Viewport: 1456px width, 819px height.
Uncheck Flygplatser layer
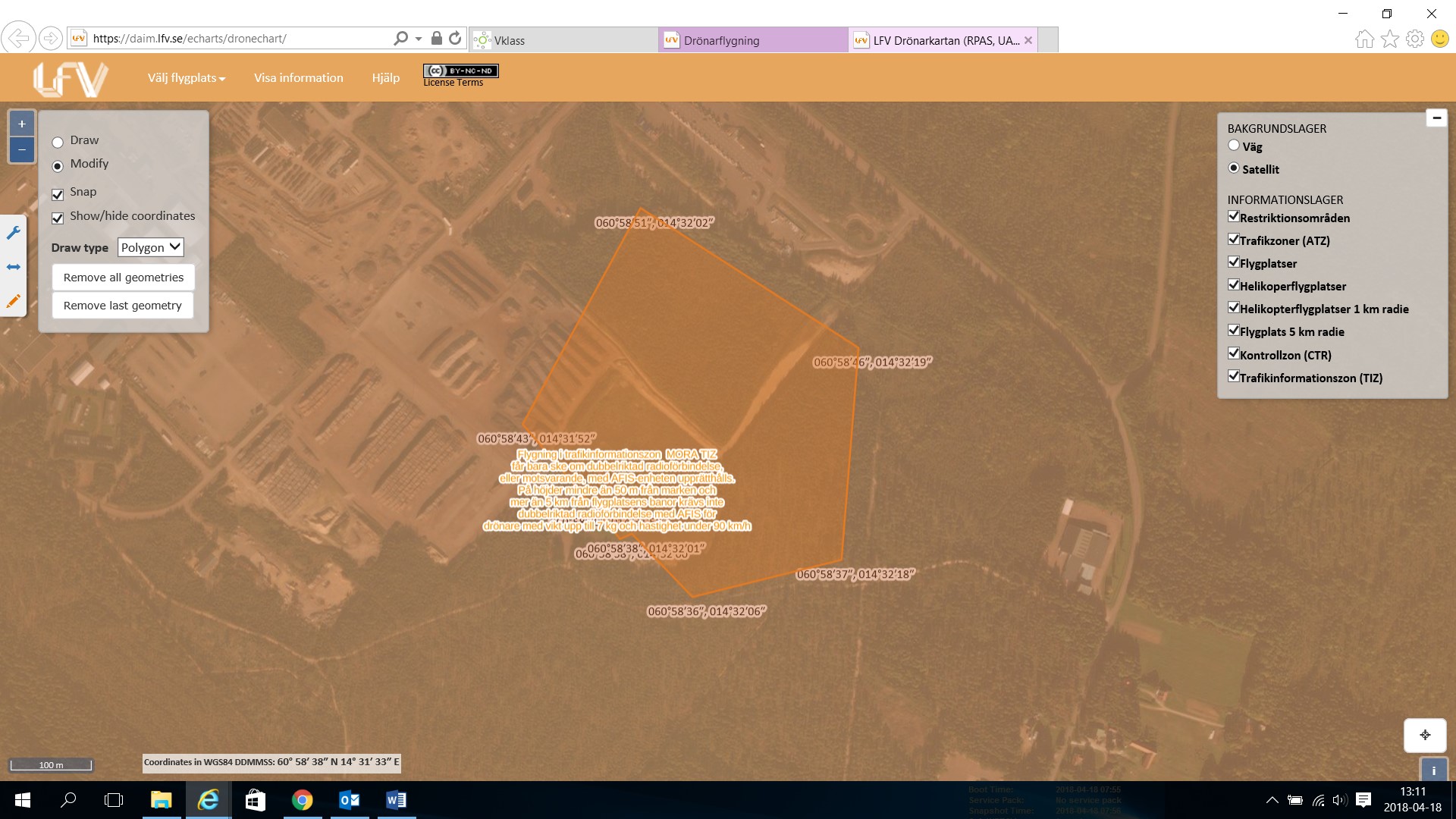click(1233, 262)
